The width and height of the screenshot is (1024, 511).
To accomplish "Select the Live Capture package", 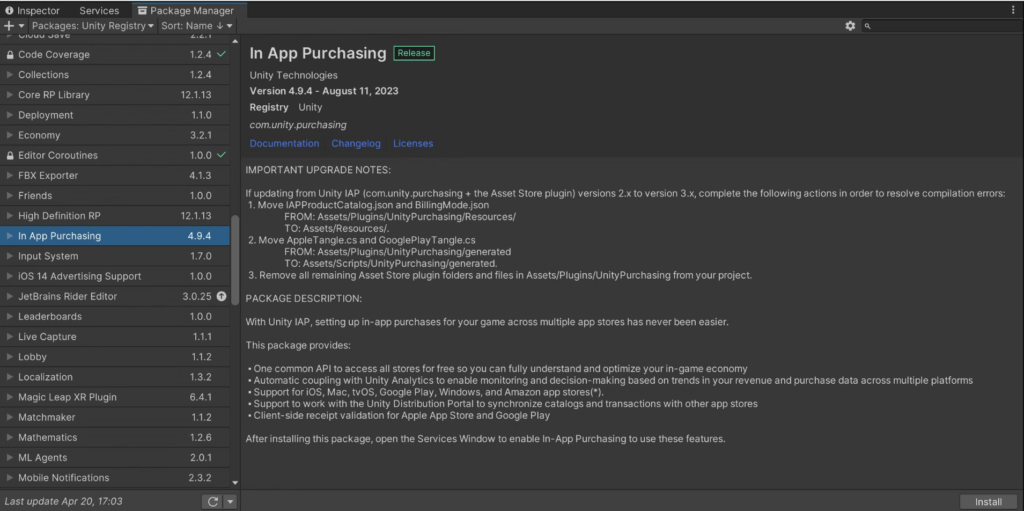I will point(115,337).
